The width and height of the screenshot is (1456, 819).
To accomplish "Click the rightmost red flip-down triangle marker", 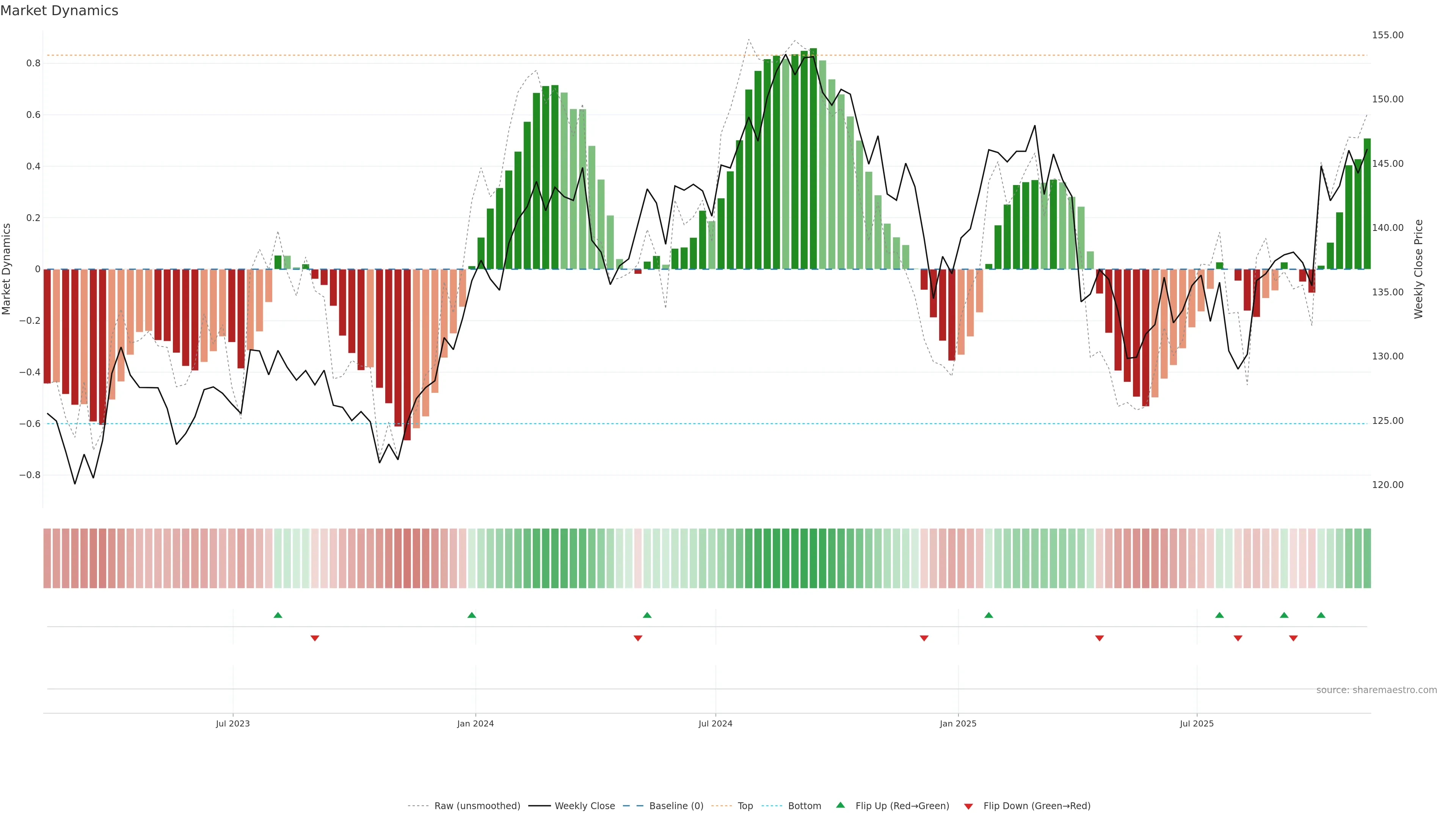I will point(1293,638).
